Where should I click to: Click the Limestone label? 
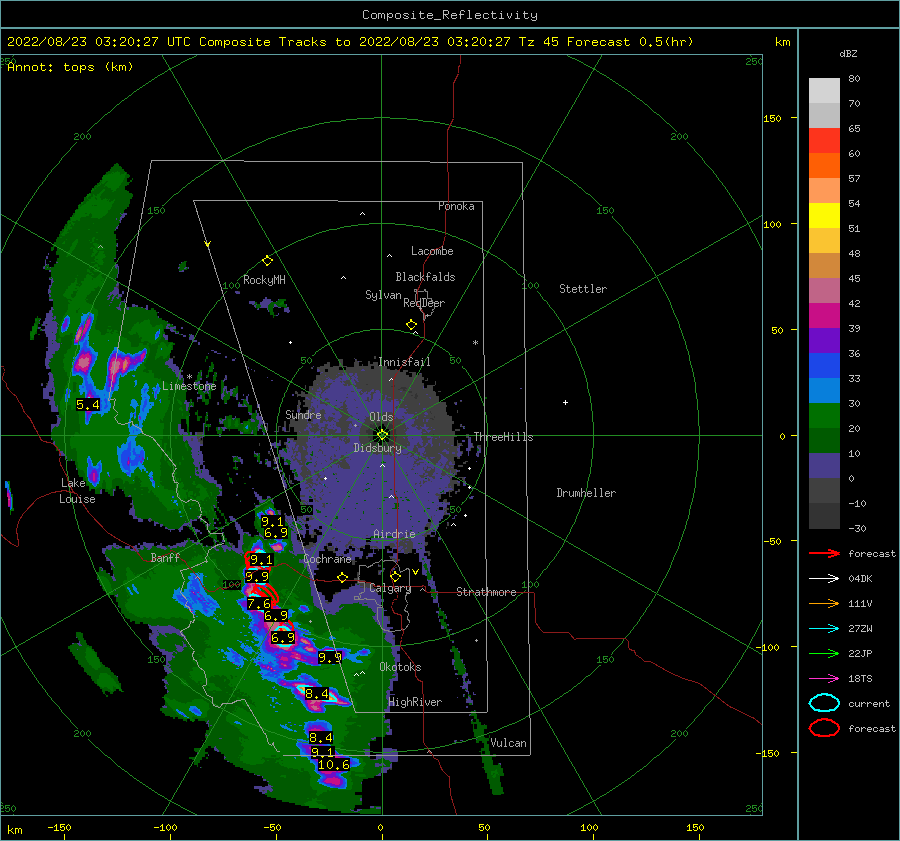[189, 386]
